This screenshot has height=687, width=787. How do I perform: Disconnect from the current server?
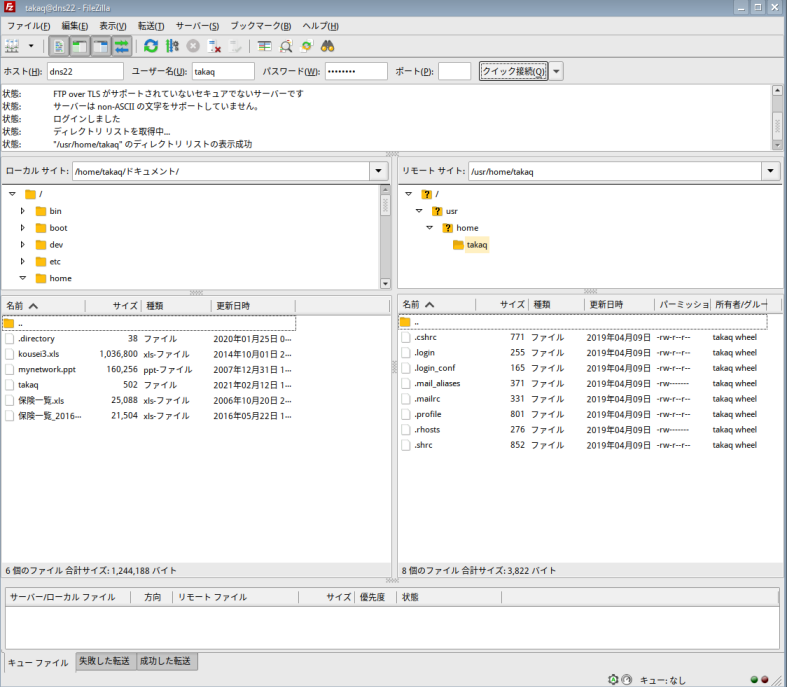[215, 47]
